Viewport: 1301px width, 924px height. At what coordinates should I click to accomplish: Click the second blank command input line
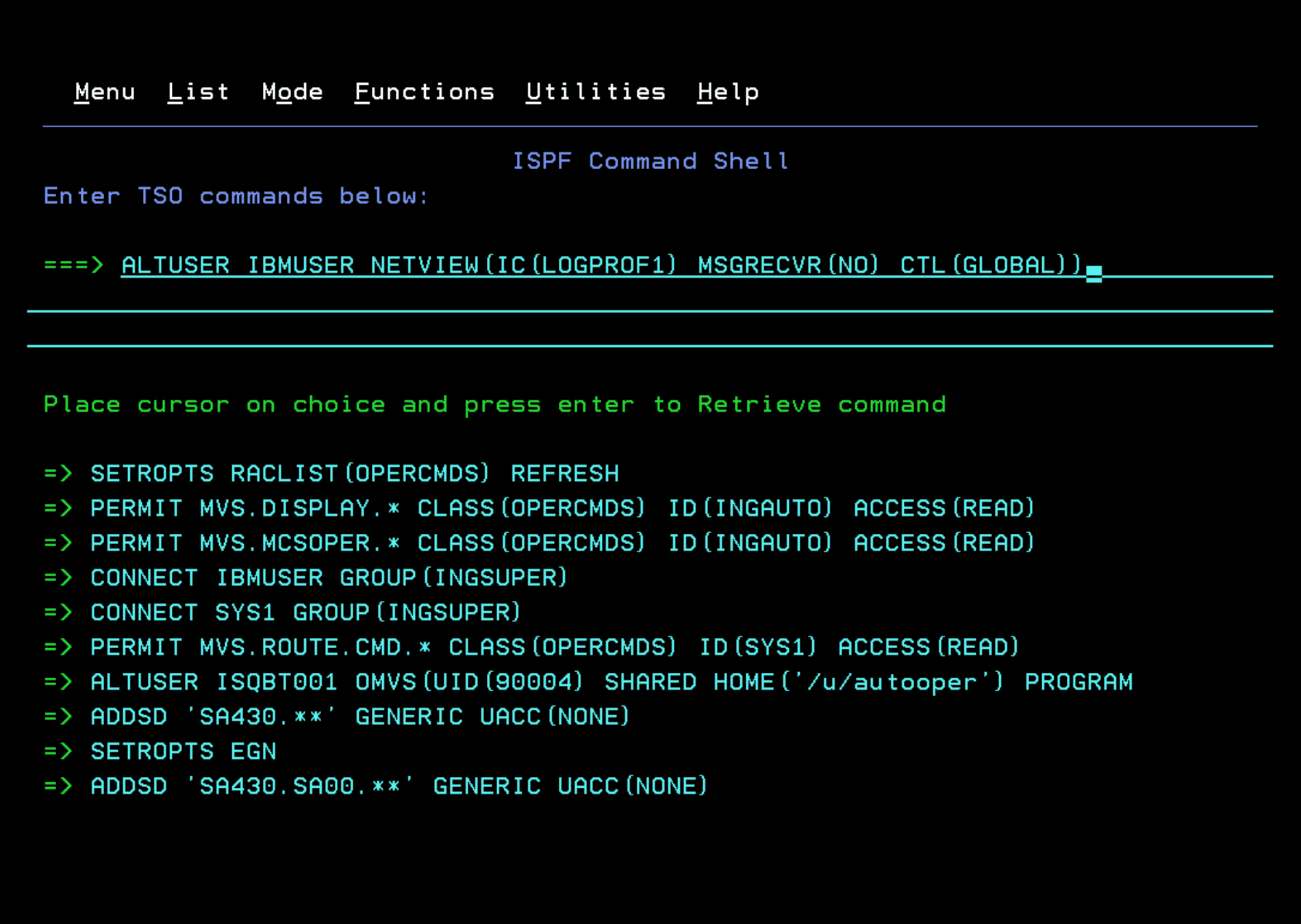[649, 300]
